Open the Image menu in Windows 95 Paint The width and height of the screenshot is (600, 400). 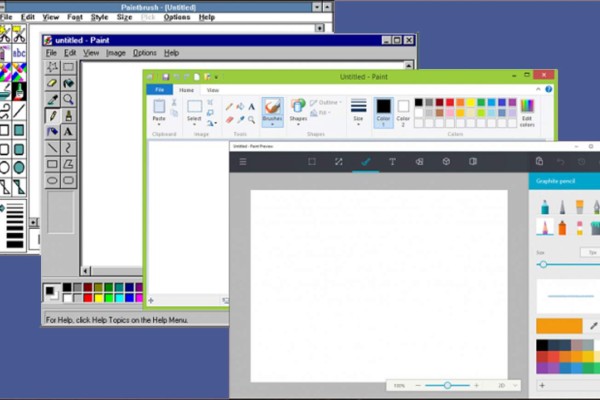pos(116,53)
